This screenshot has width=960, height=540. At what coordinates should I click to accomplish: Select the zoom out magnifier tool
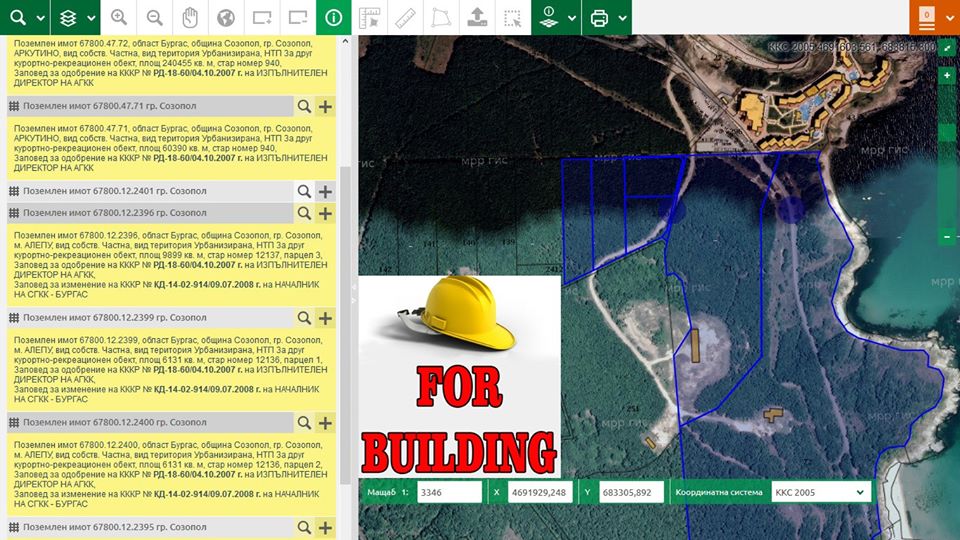coord(154,18)
